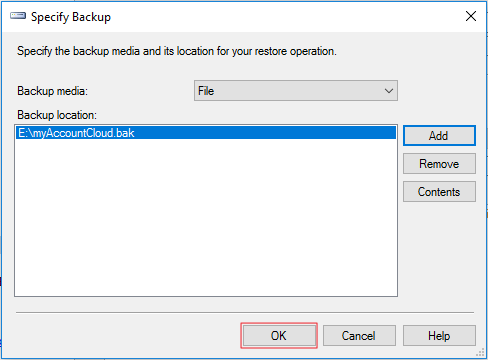
Task: Remove the selected backup file
Action: 439,164
